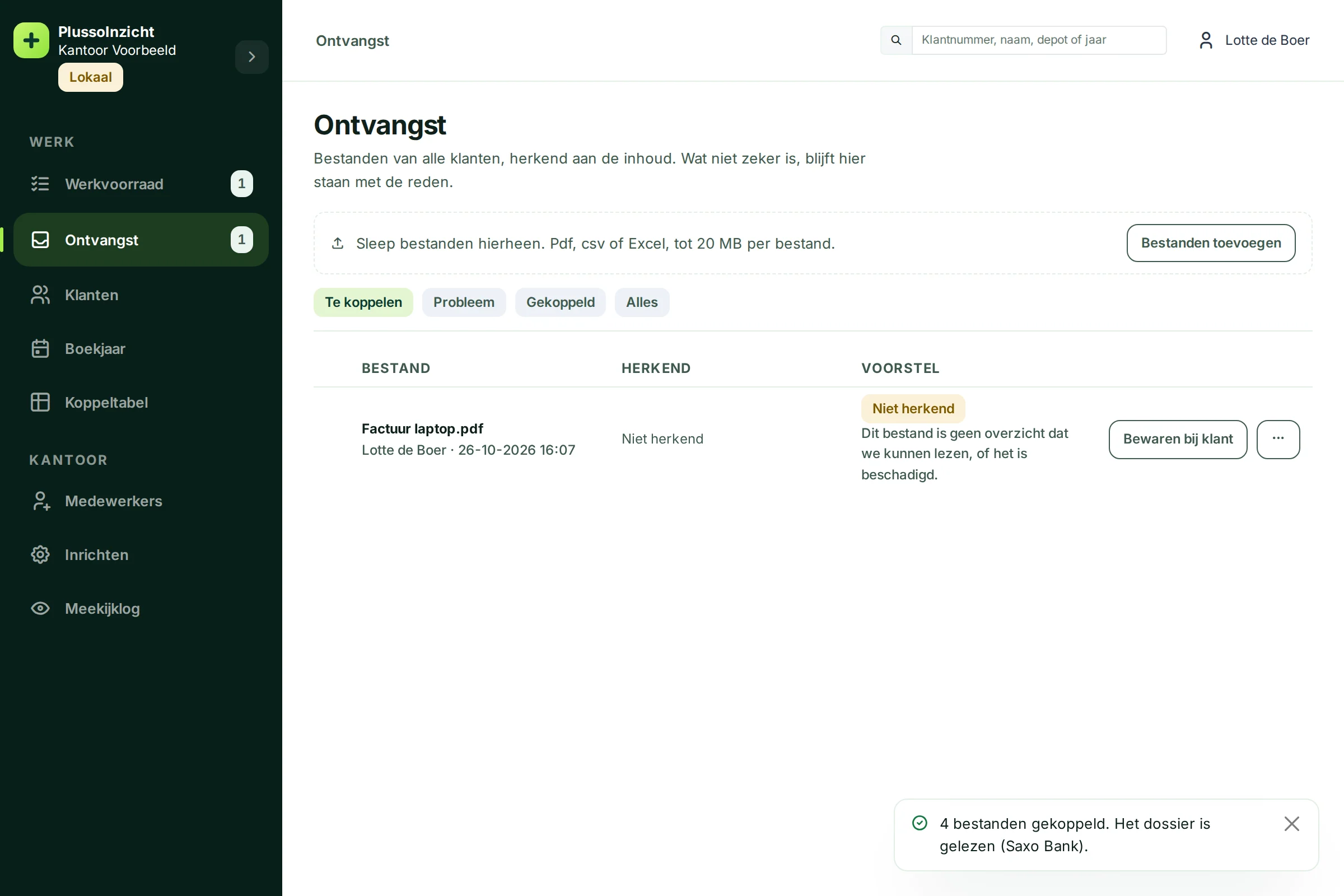Click the Inrichten gear icon
This screenshot has height=896, width=1344.
point(40,555)
